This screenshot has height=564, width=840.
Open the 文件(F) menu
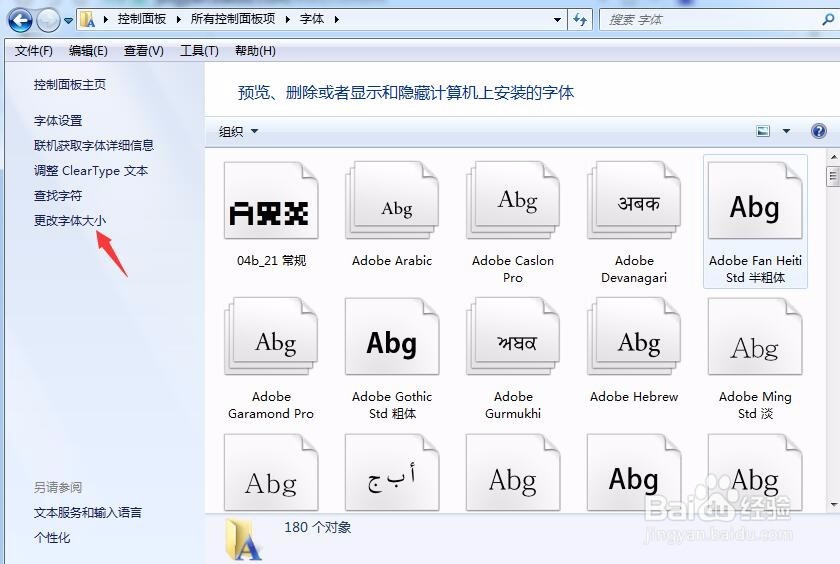(33, 51)
